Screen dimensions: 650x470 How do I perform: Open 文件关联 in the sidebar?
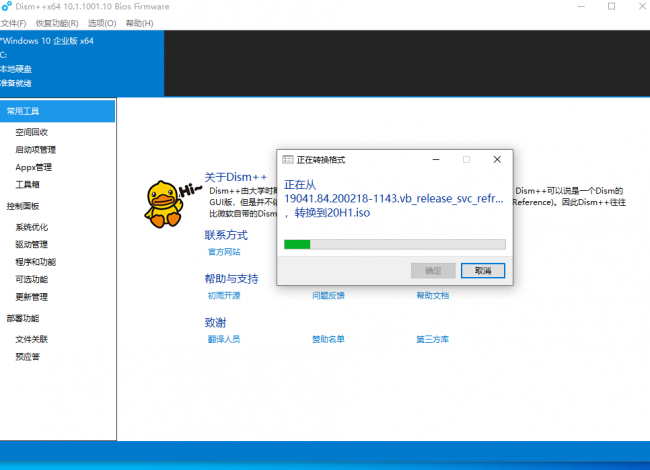[32, 339]
